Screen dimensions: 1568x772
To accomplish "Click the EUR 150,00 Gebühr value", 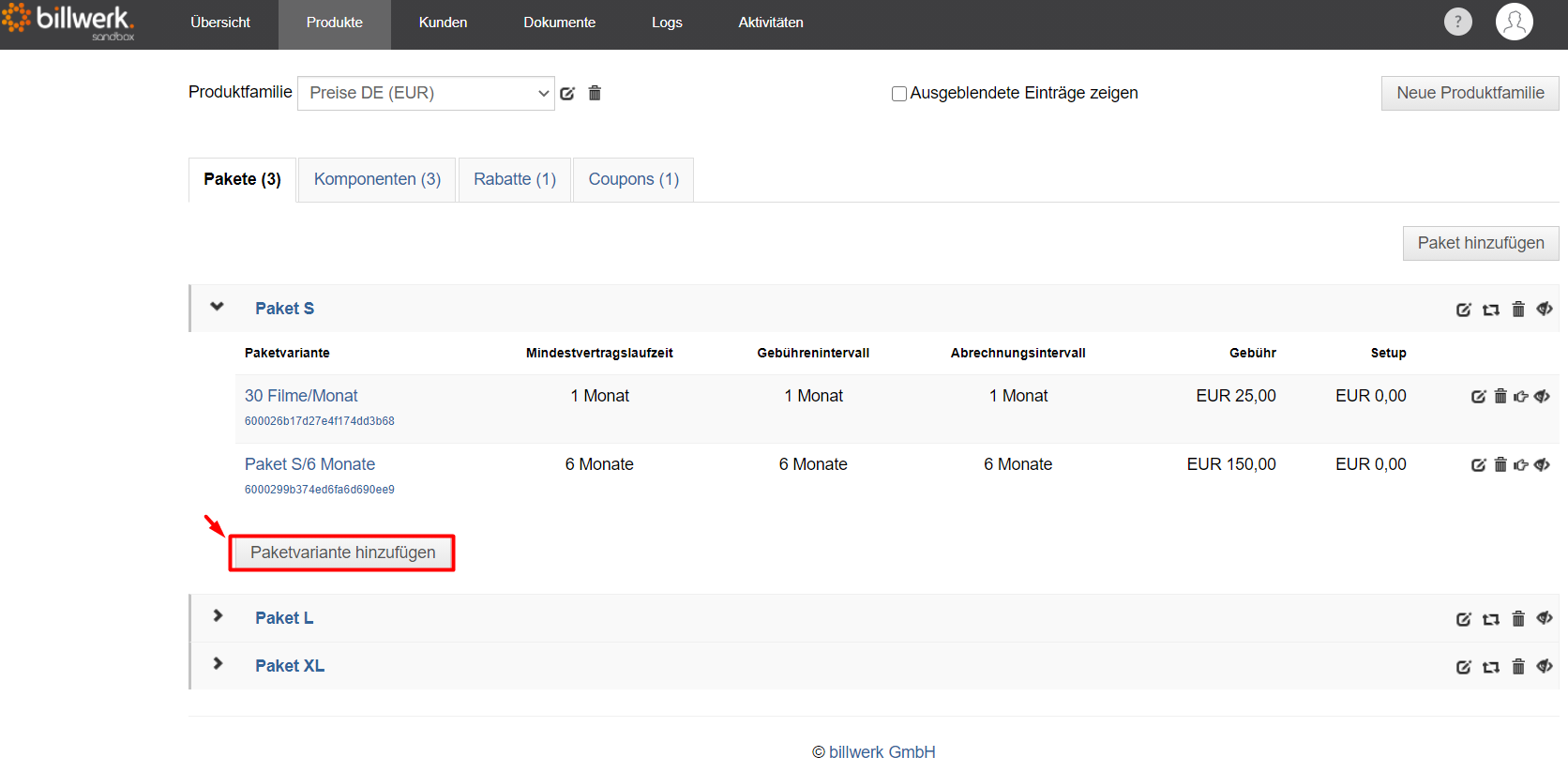I will click(1231, 464).
